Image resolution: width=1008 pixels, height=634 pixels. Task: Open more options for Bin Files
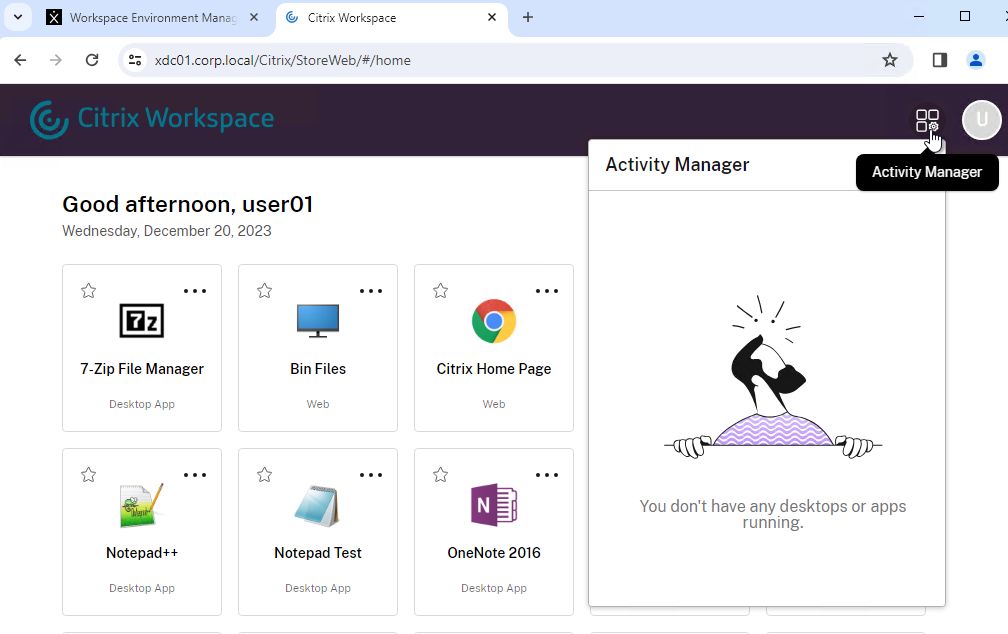coord(371,291)
